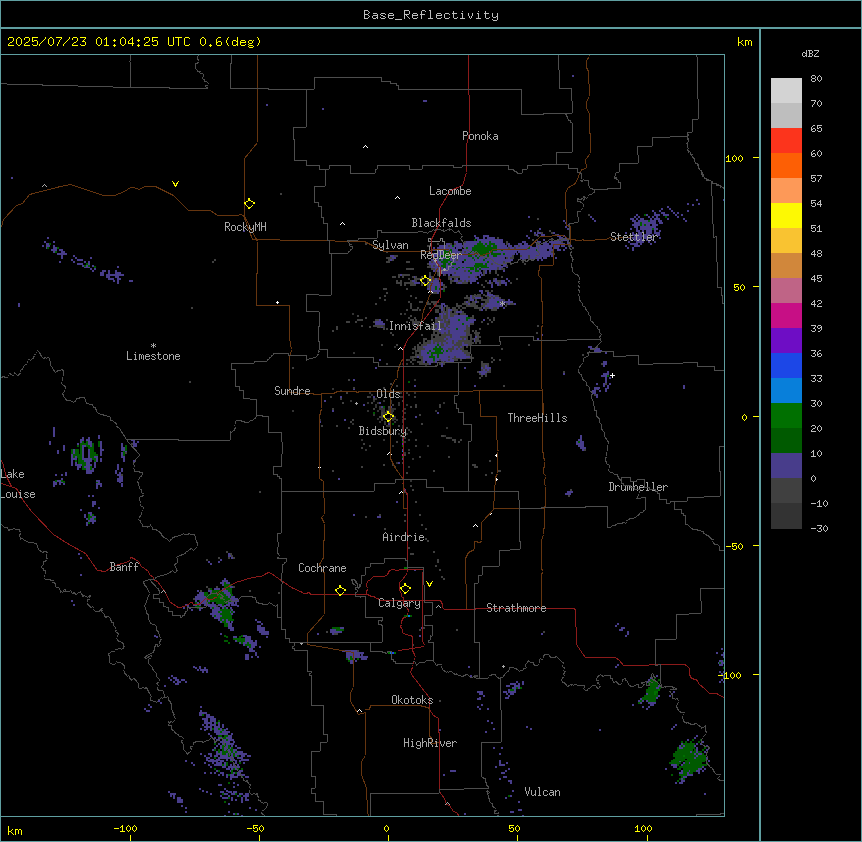This screenshot has width=862, height=842.
Task: Click the Sundre town label
Action: (x=292, y=391)
